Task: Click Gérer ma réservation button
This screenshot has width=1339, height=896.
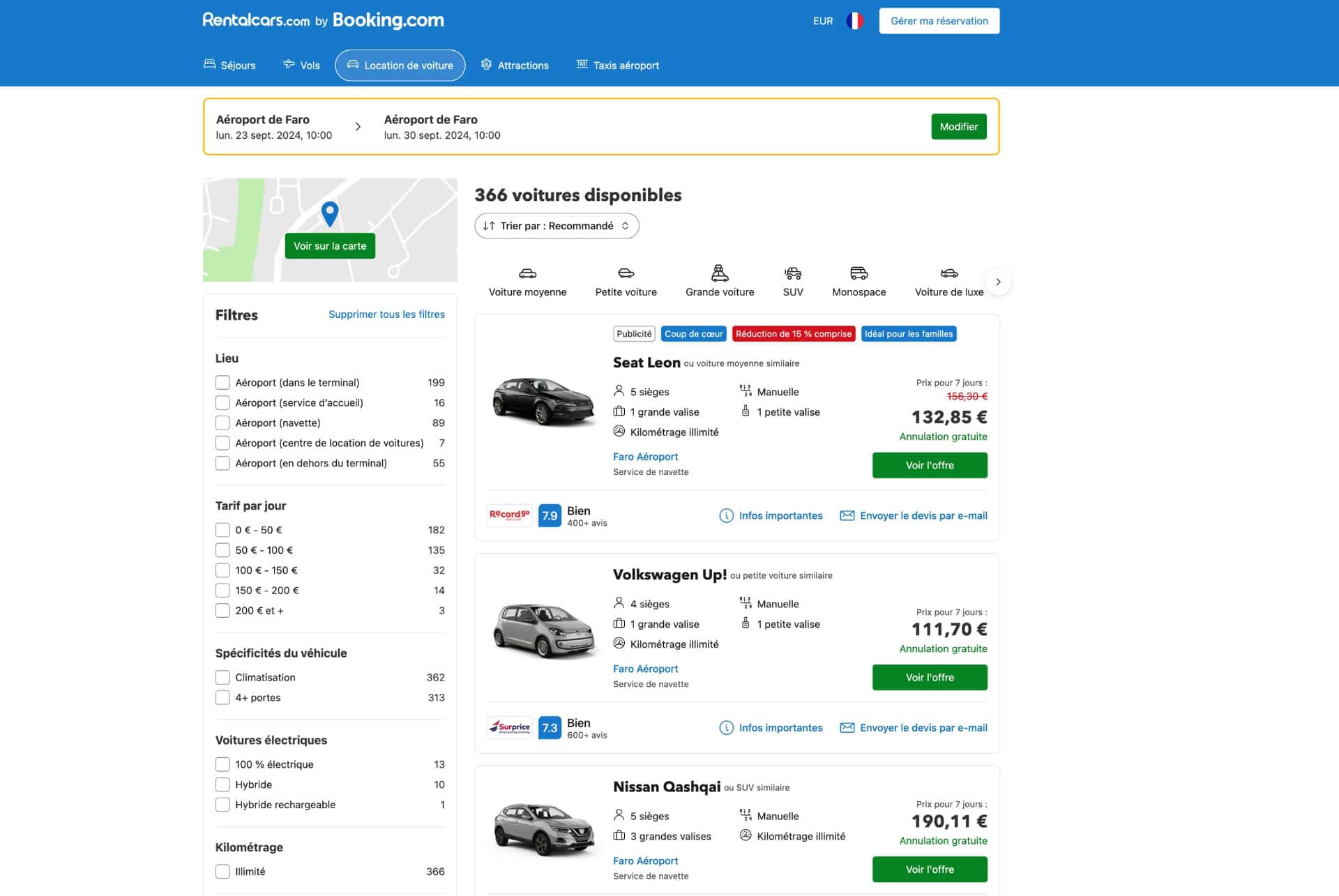Action: coord(939,21)
